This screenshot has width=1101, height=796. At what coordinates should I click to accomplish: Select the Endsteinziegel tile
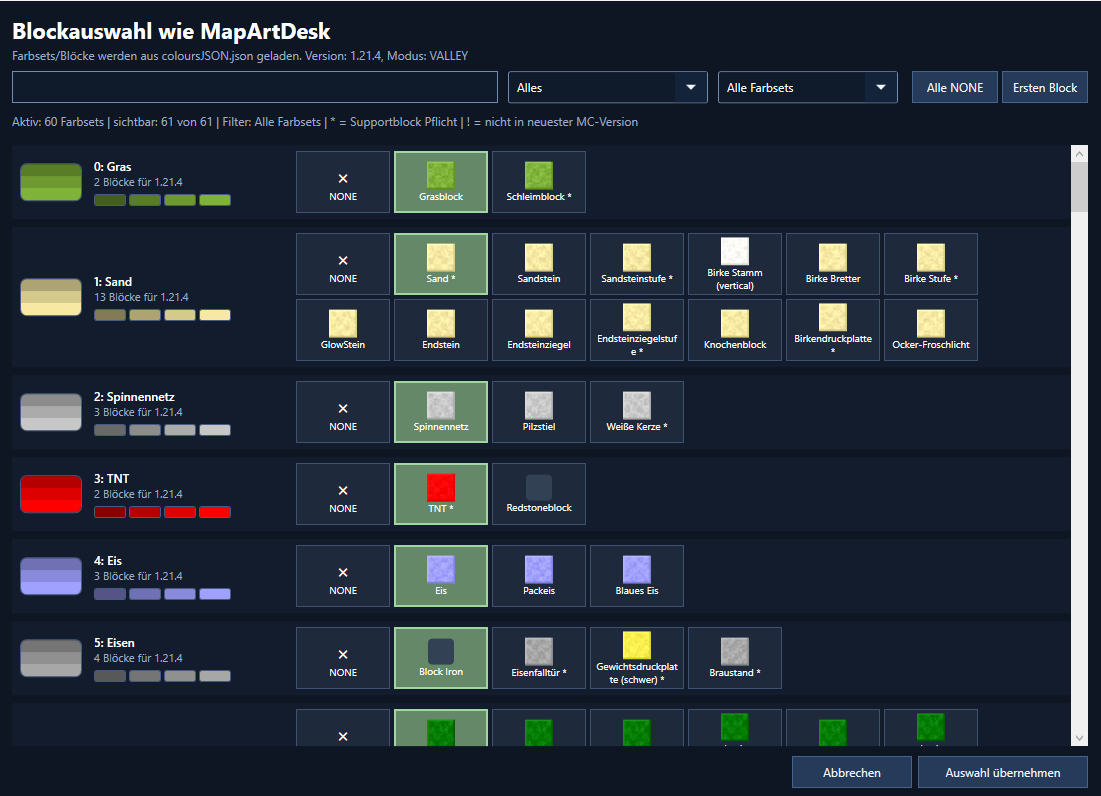coord(539,330)
